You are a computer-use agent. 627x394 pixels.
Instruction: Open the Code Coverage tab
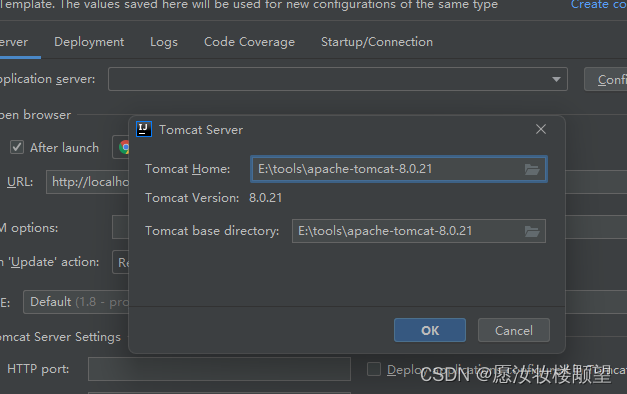(x=250, y=42)
